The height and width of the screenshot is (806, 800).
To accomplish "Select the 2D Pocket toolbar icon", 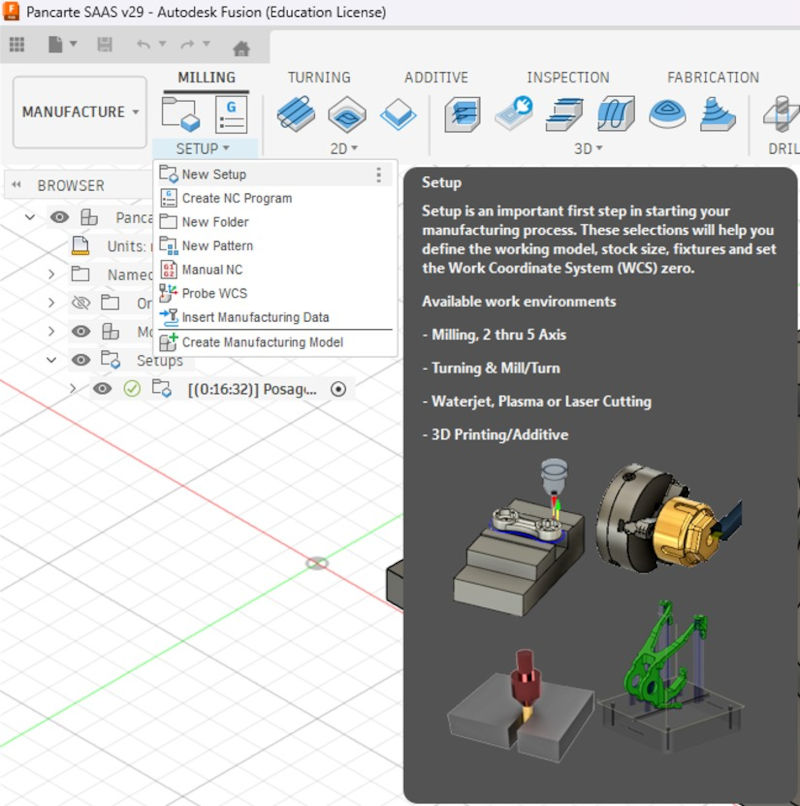I will (347, 114).
